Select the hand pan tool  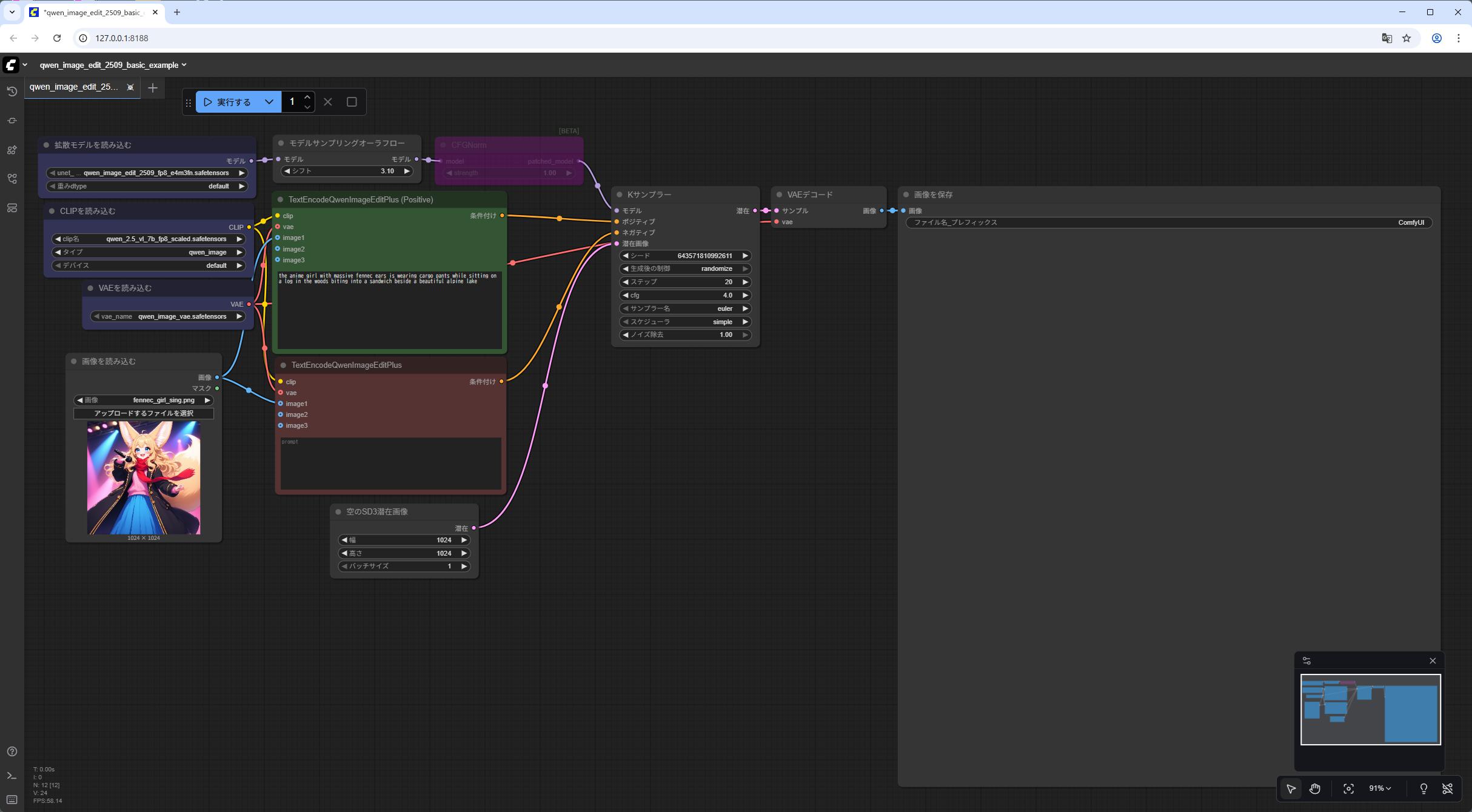[x=1314, y=788]
